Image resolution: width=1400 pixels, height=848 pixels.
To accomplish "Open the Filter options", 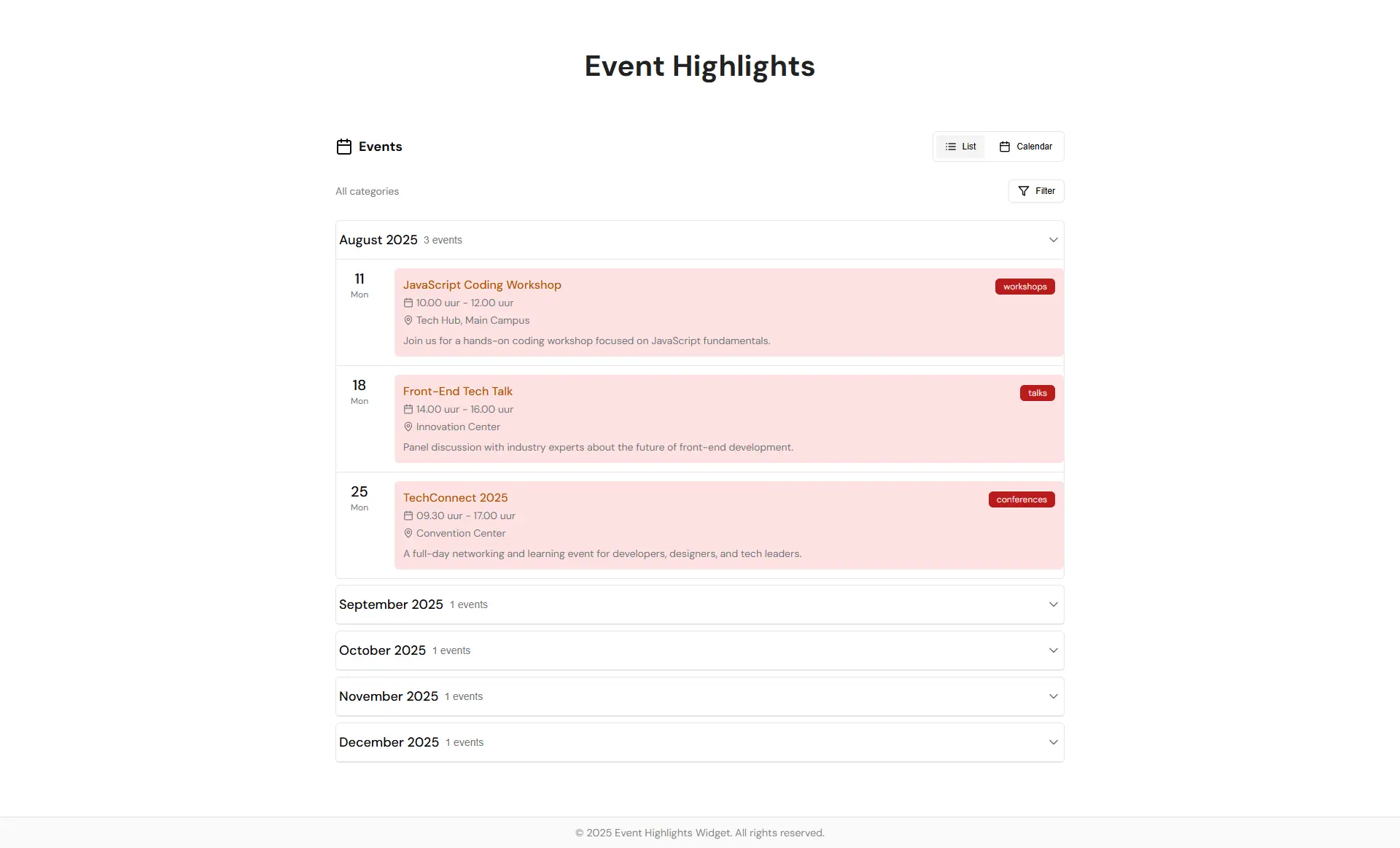I will coord(1036,190).
